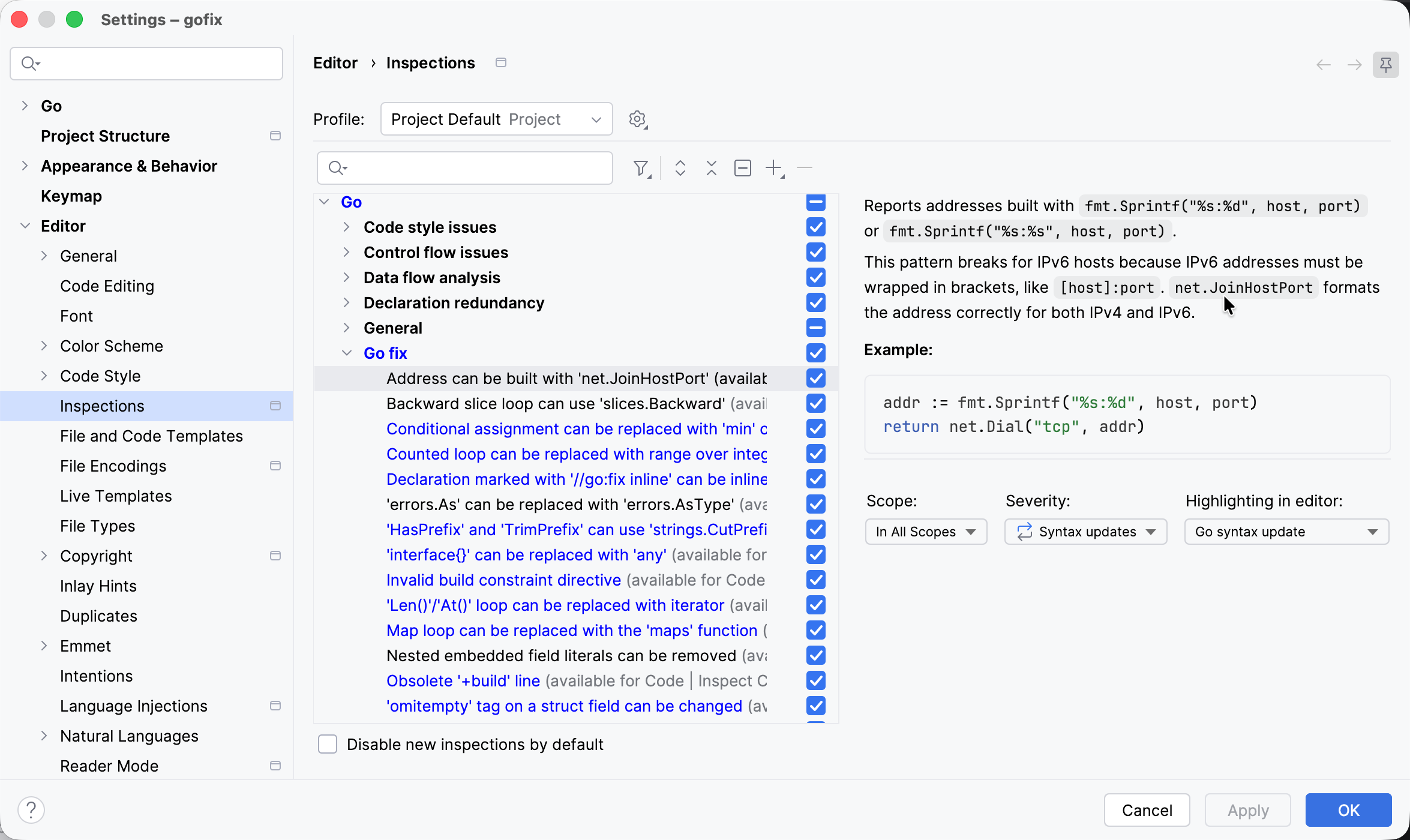Viewport: 1410px width, 840px height.
Task: Uncheck the net.JoinHostPort inspection checkbox
Action: point(816,379)
